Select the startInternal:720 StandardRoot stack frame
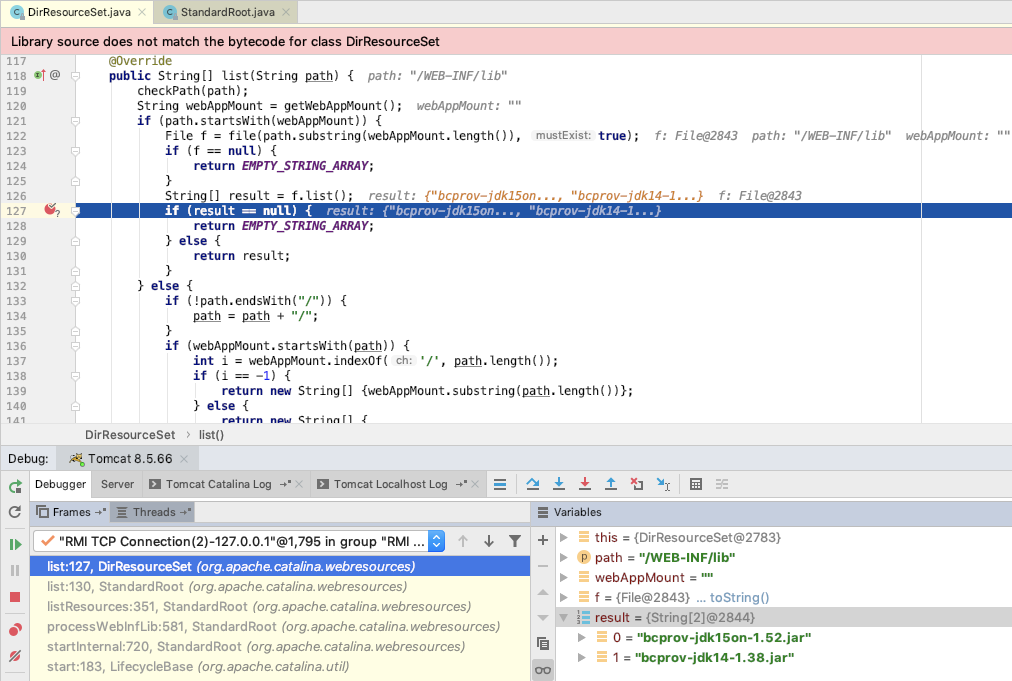The image size is (1012, 681). point(280,646)
